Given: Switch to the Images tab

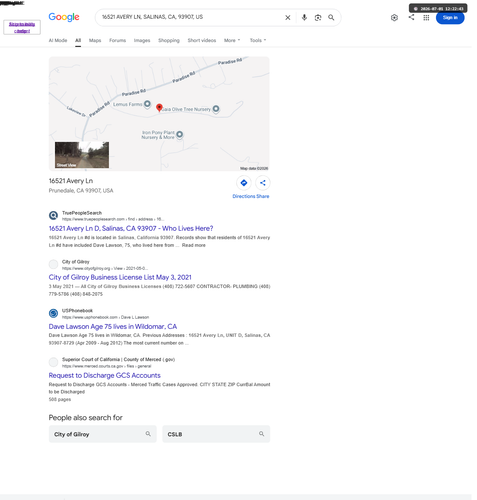Looking at the screenshot, I should coord(142,40).
